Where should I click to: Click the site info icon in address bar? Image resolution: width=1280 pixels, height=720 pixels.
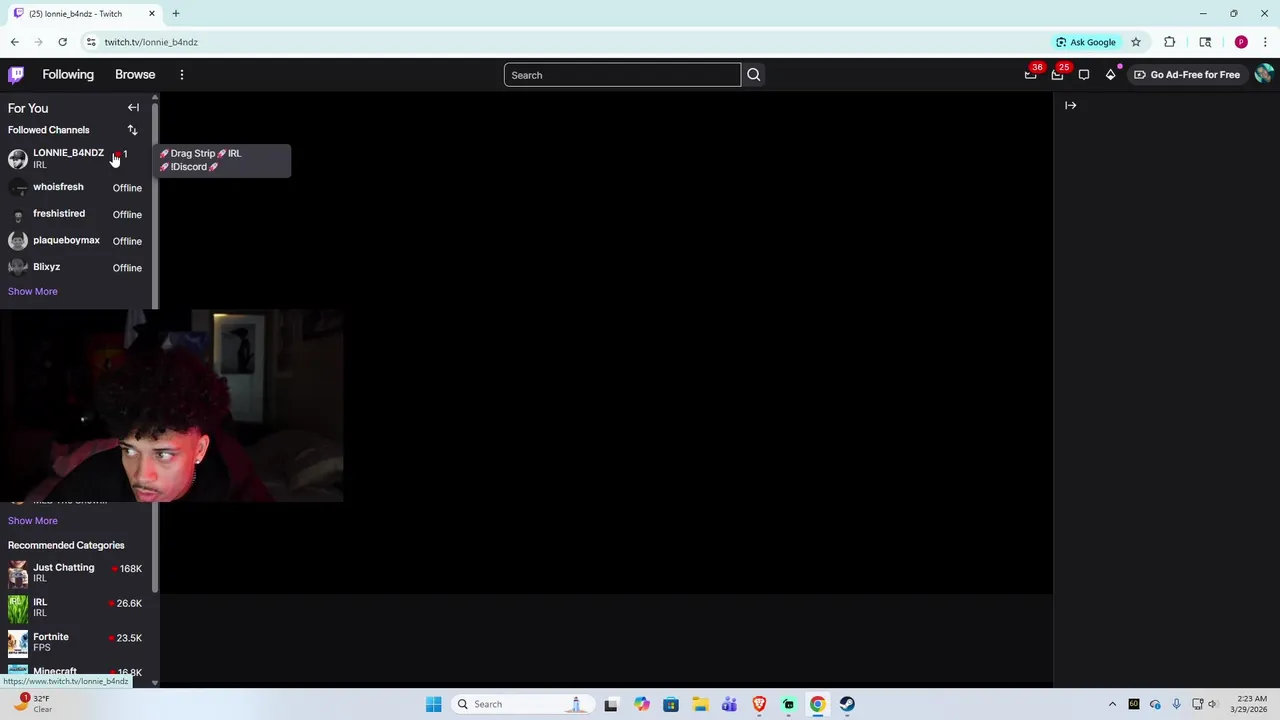click(91, 42)
